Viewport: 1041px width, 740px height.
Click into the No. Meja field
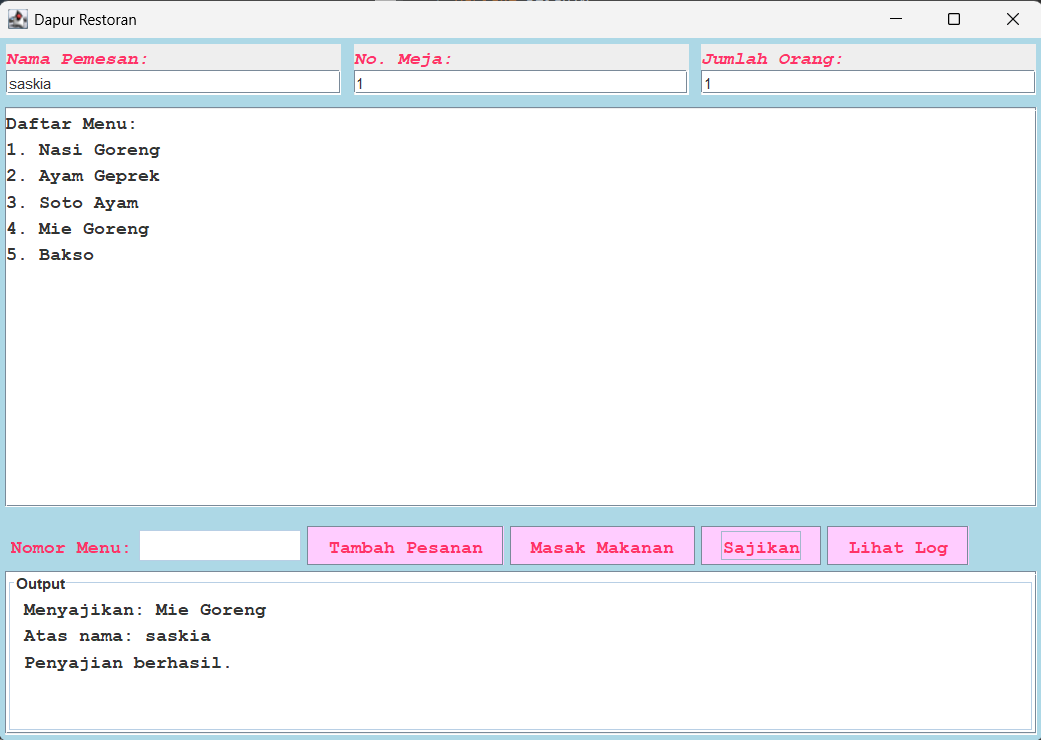(x=520, y=83)
